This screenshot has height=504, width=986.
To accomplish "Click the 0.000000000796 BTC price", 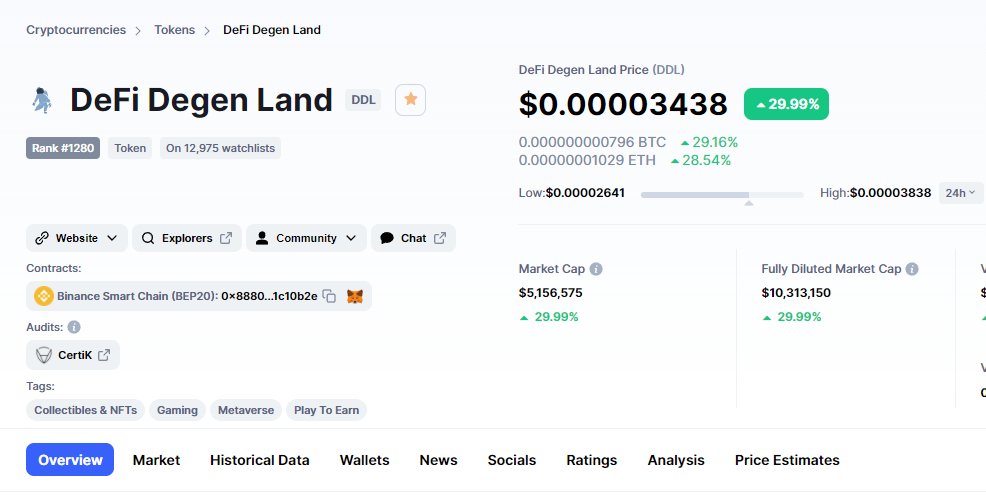I will (x=592, y=142).
